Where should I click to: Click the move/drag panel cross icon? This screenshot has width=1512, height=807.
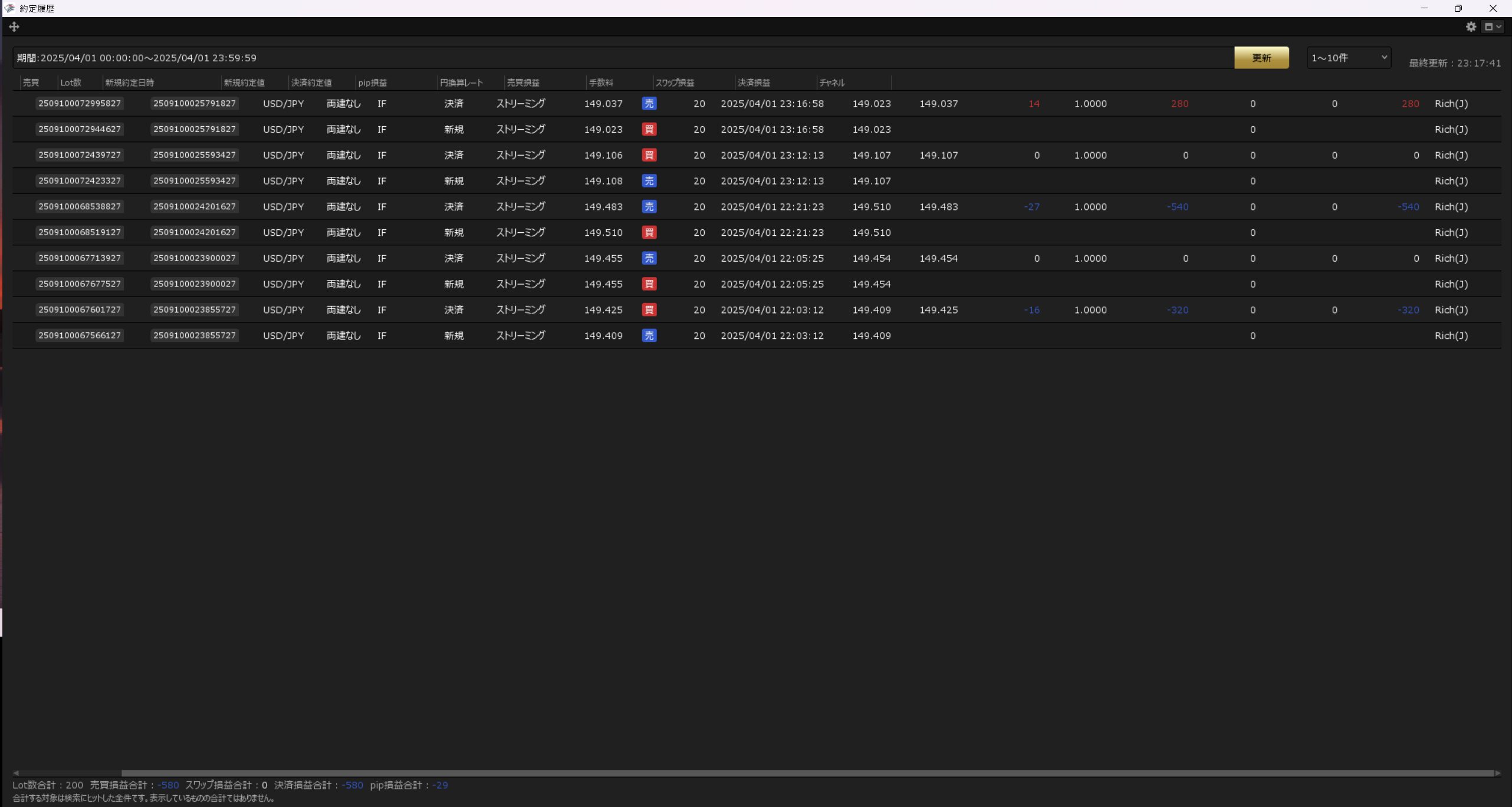[x=14, y=27]
